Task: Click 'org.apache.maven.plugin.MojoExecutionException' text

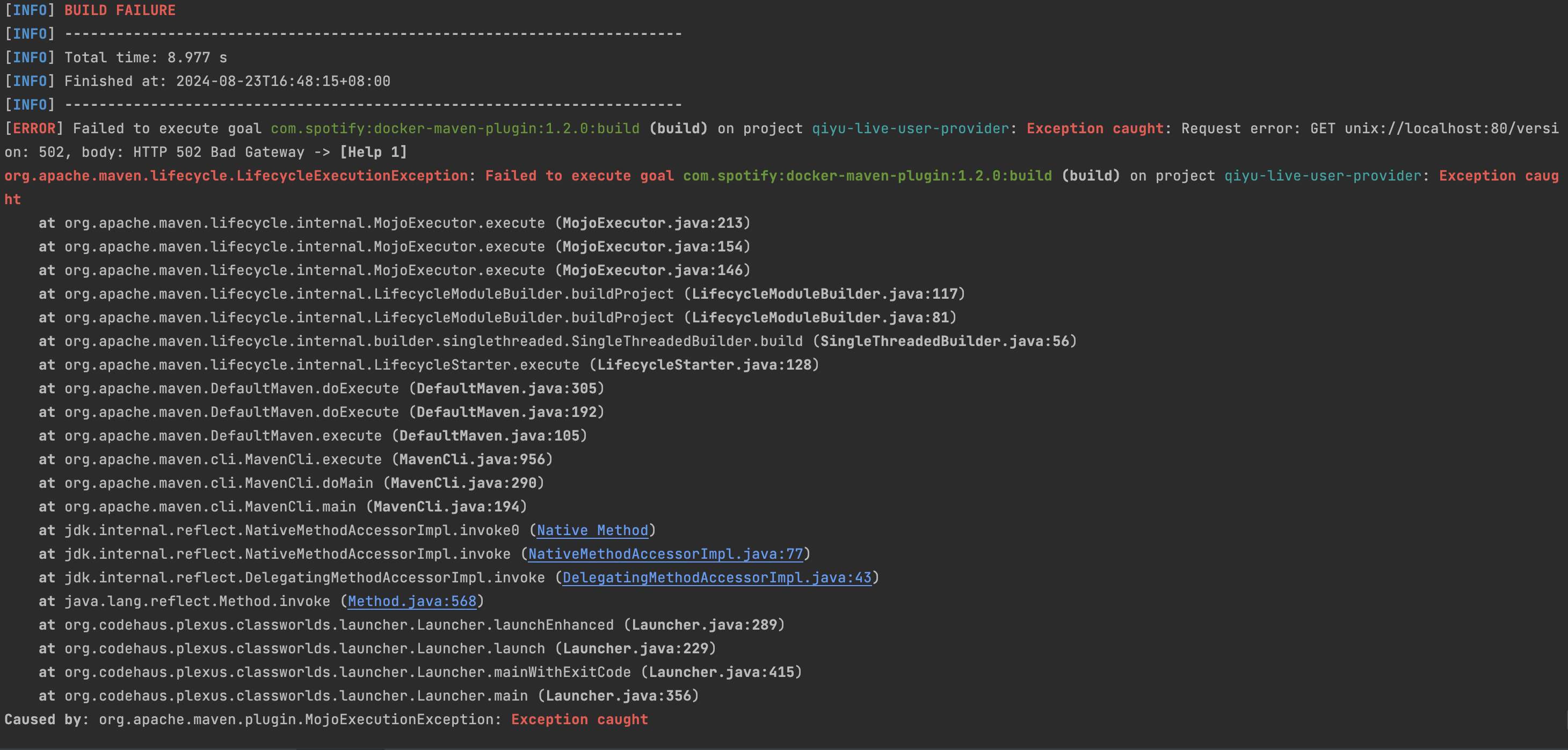Action: [x=296, y=719]
